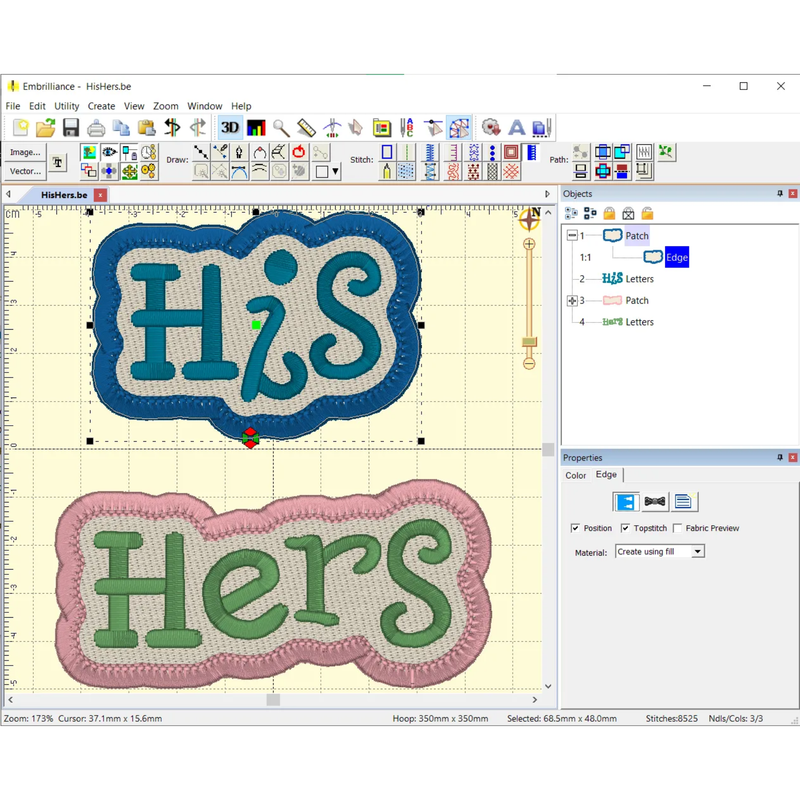
Task: Switch to the Edge tab in Properties
Action: coord(606,474)
